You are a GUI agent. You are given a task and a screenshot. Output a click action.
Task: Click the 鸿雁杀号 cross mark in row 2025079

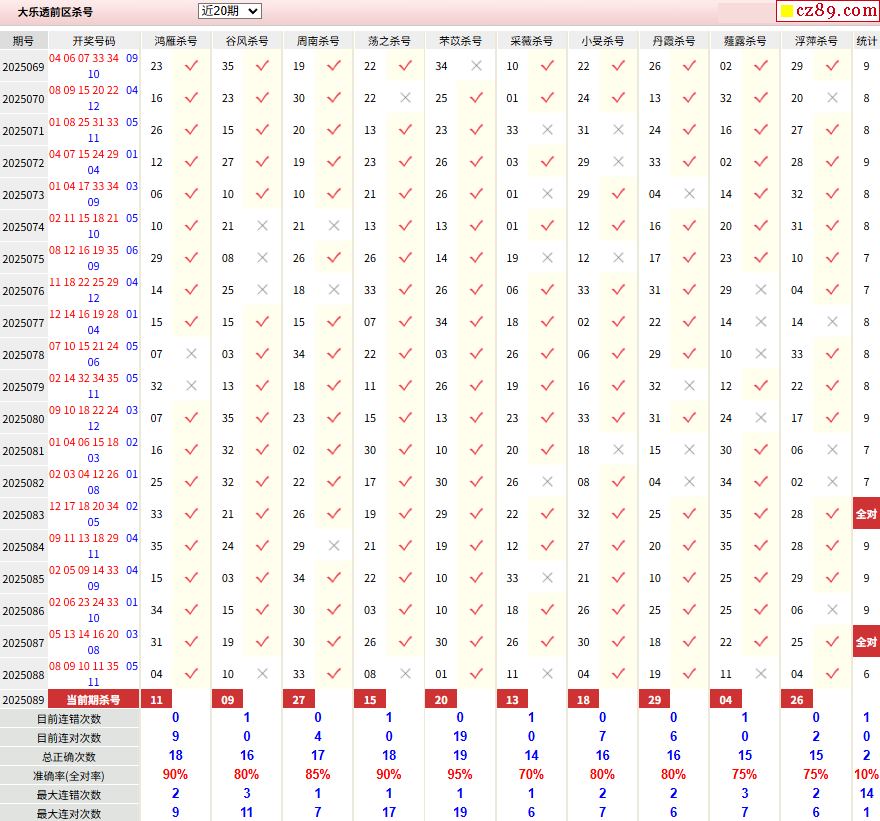click(191, 386)
